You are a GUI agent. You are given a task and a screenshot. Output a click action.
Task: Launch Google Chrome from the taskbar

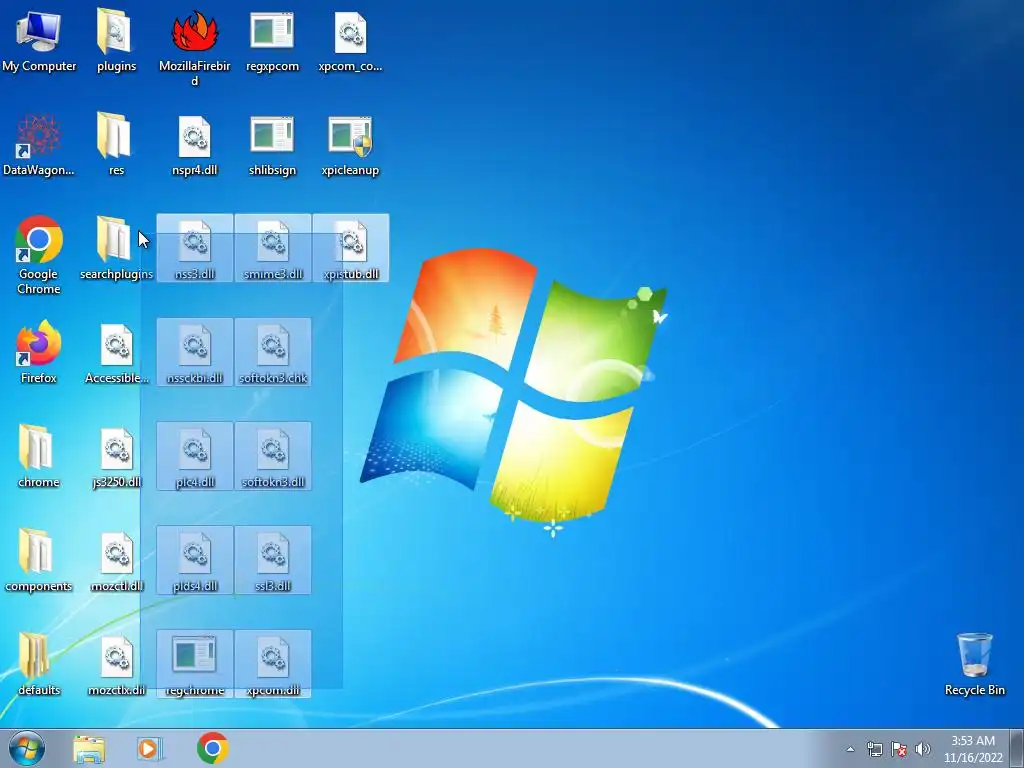tap(212, 748)
